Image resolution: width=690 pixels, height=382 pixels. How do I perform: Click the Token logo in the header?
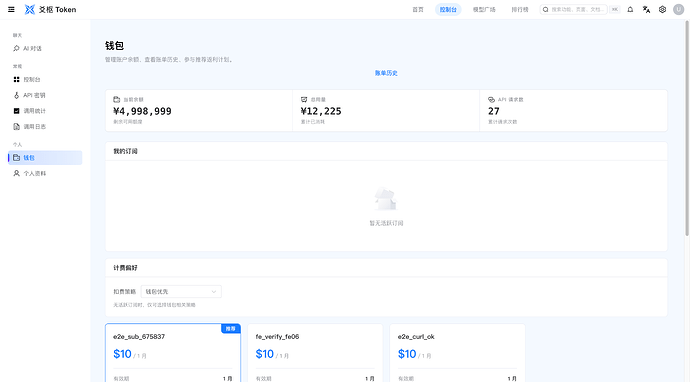coord(50,9)
